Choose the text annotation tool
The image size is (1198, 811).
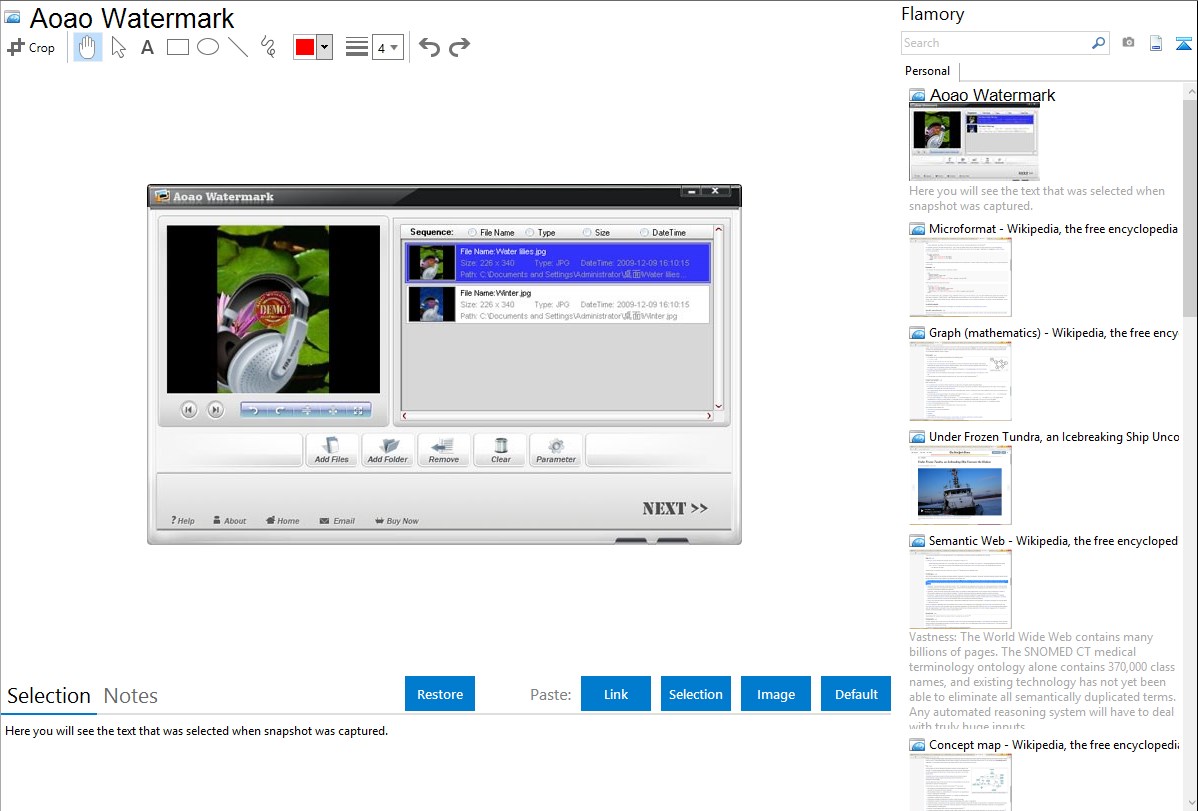(x=147, y=47)
